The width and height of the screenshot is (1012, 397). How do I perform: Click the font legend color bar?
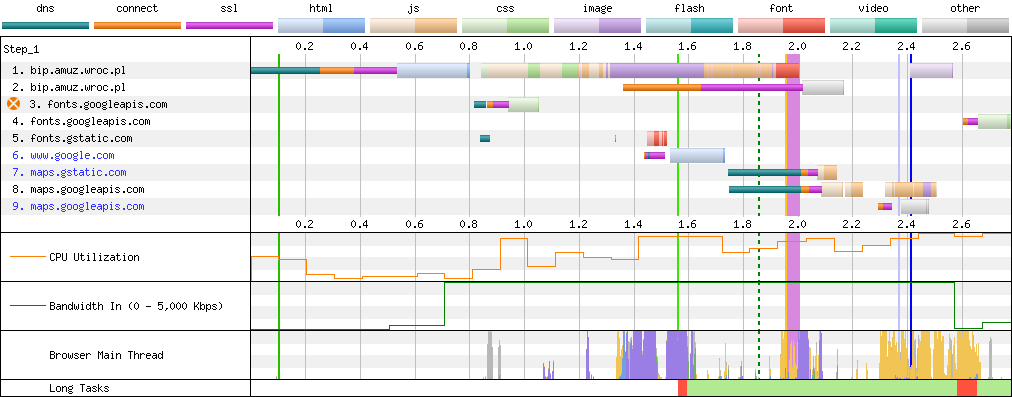(782, 25)
